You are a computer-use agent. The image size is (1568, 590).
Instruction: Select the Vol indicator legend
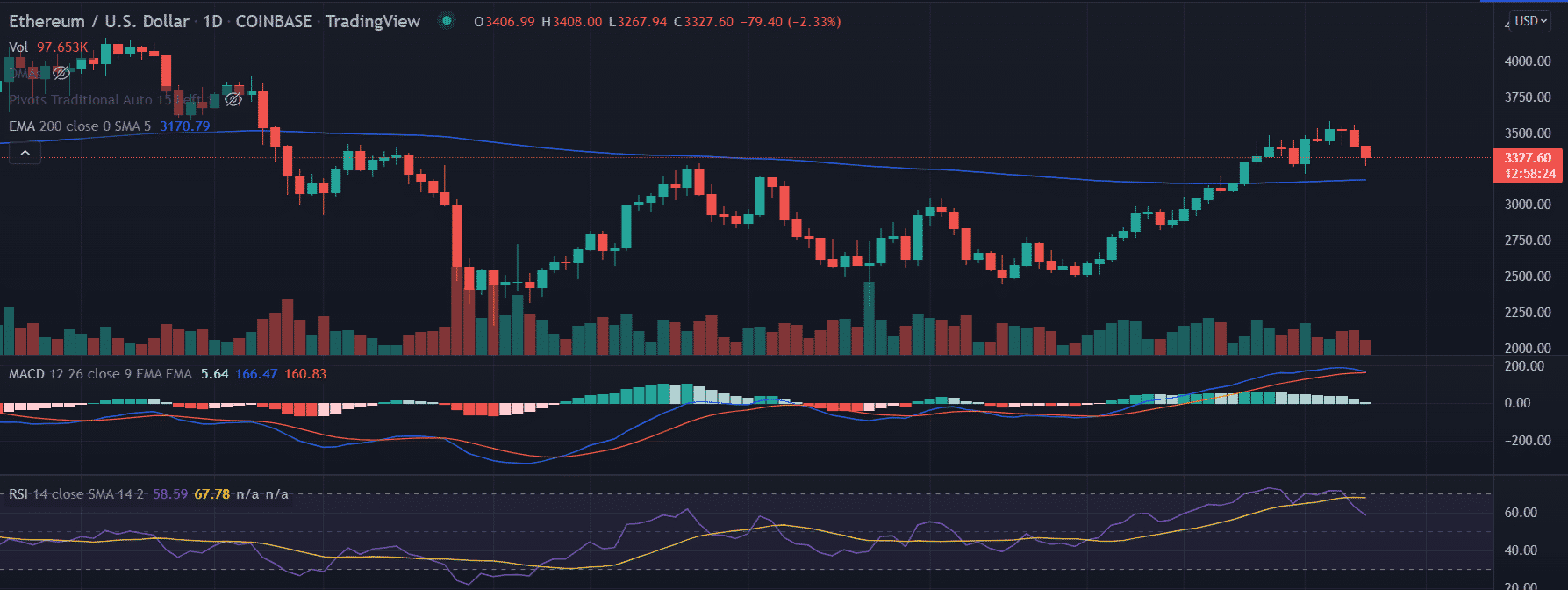18,47
